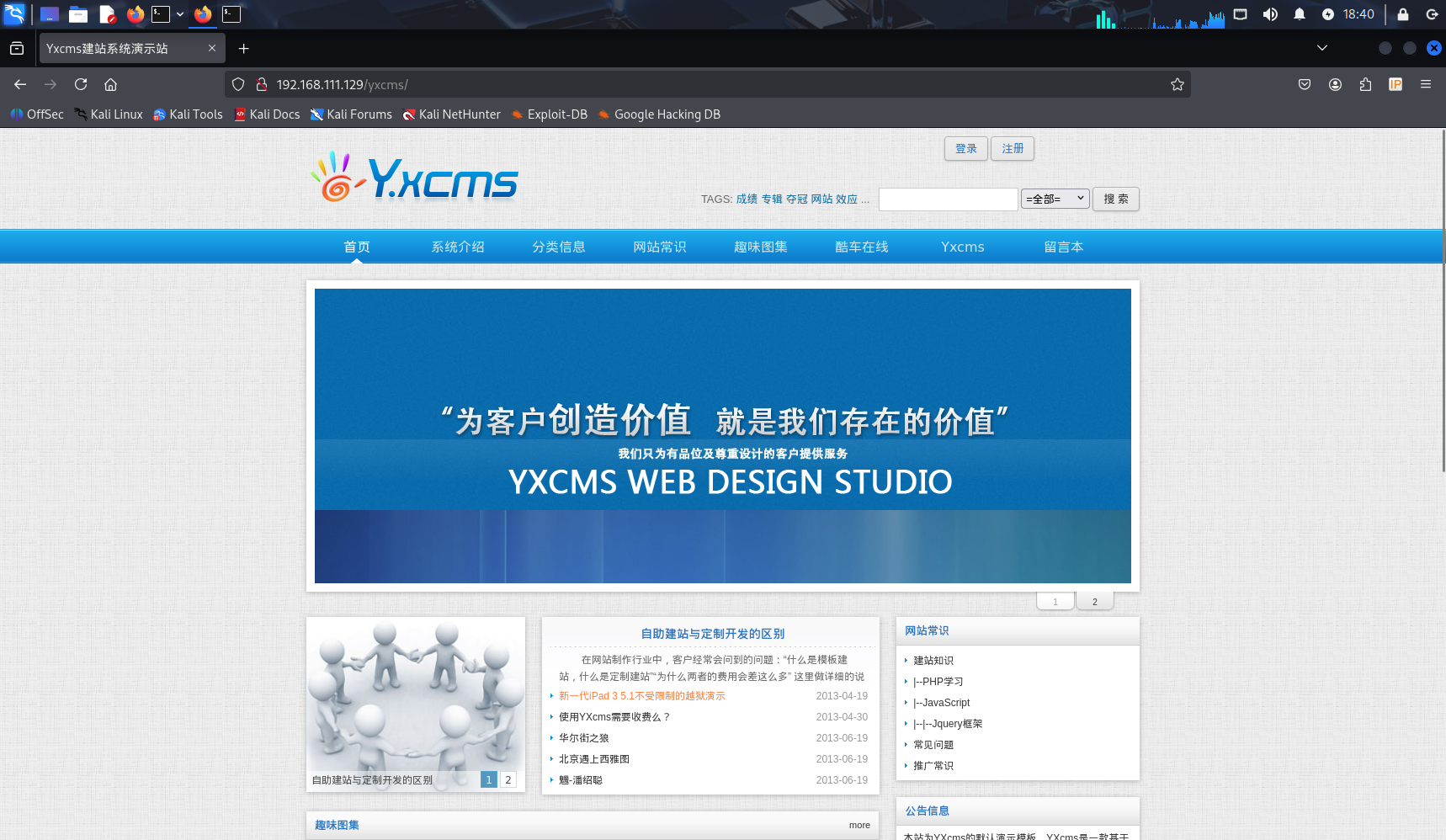The width and height of the screenshot is (1446, 840).
Task: Select the 分类信息 navigation item
Action: pos(559,247)
